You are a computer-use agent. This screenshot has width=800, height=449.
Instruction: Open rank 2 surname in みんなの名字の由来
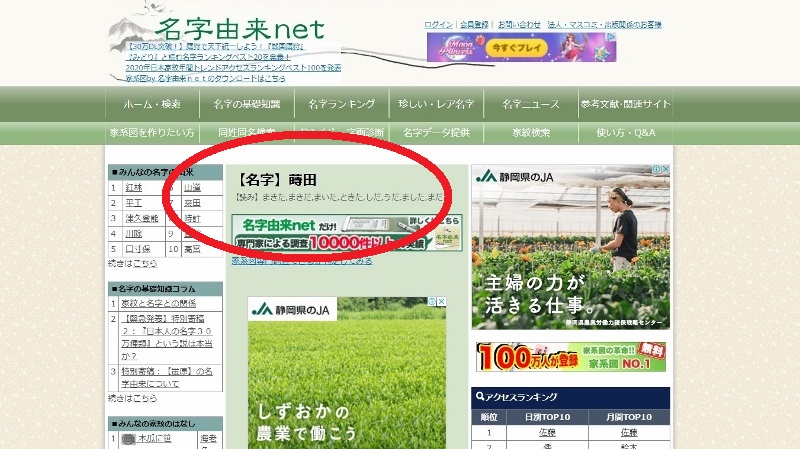[x=134, y=203]
